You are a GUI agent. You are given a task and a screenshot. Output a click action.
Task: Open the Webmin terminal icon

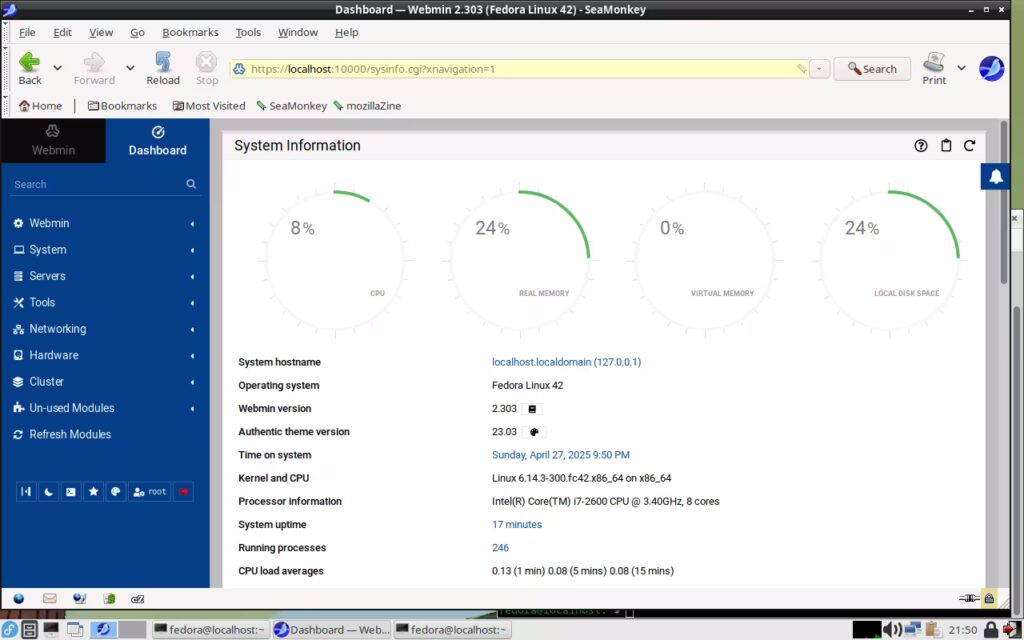tap(70, 491)
